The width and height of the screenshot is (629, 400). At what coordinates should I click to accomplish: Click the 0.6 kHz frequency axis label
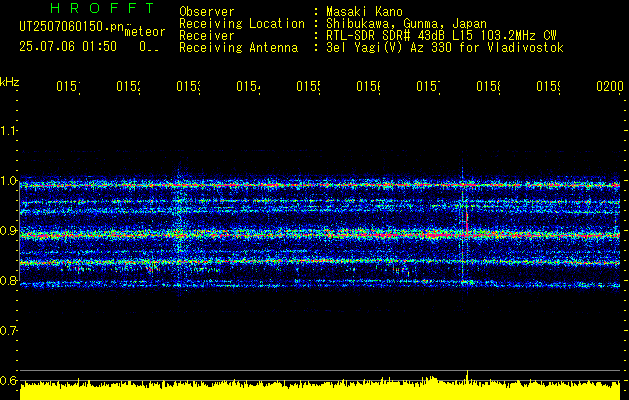click(x=8, y=380)
